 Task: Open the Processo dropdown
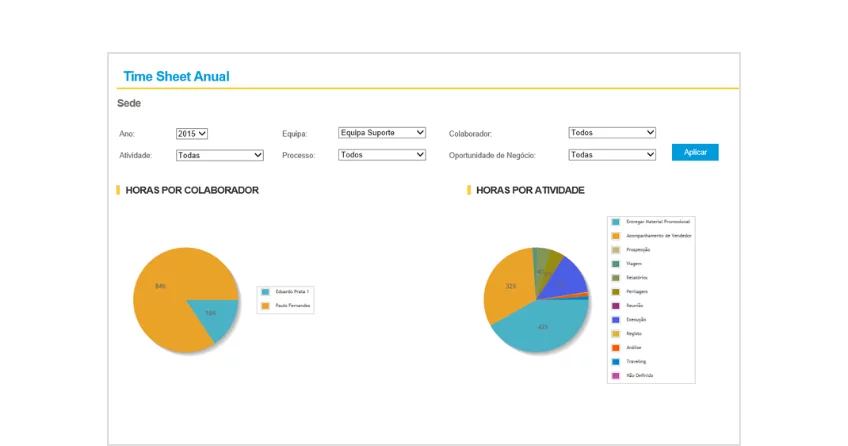click(x=382, y=155)
